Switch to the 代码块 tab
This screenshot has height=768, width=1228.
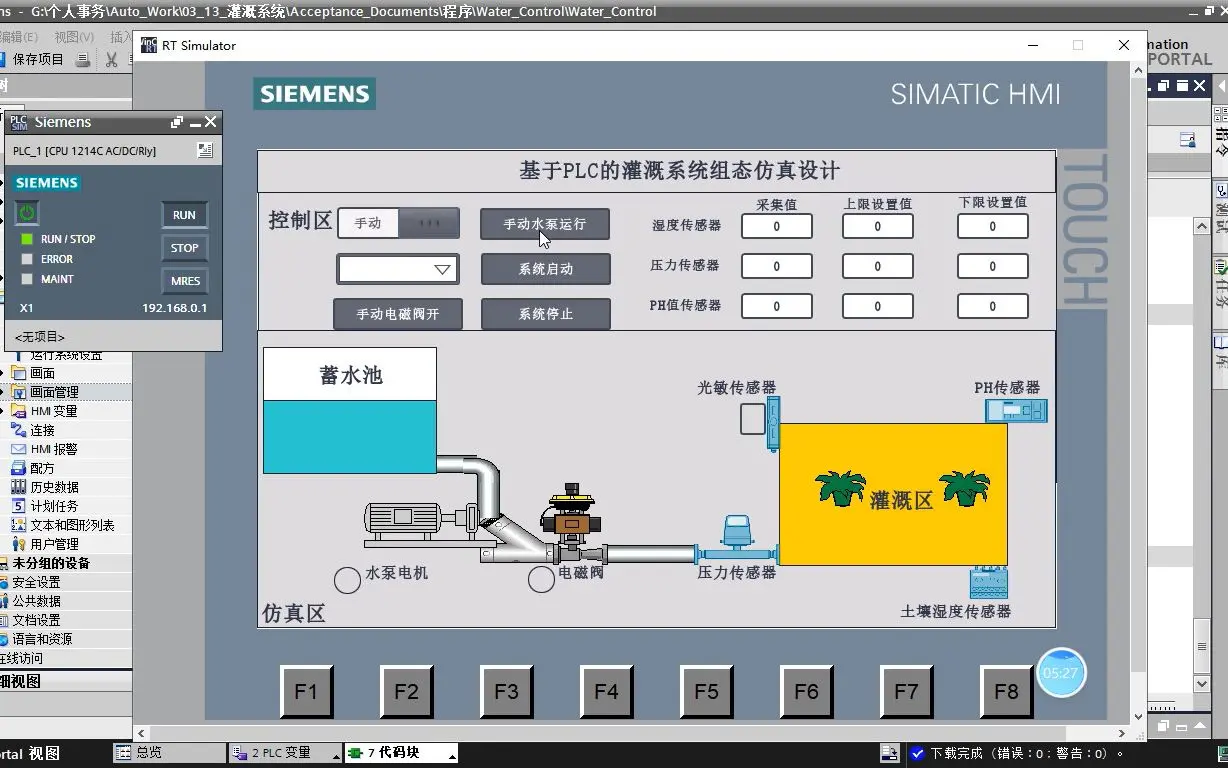[x=401, y=753]
